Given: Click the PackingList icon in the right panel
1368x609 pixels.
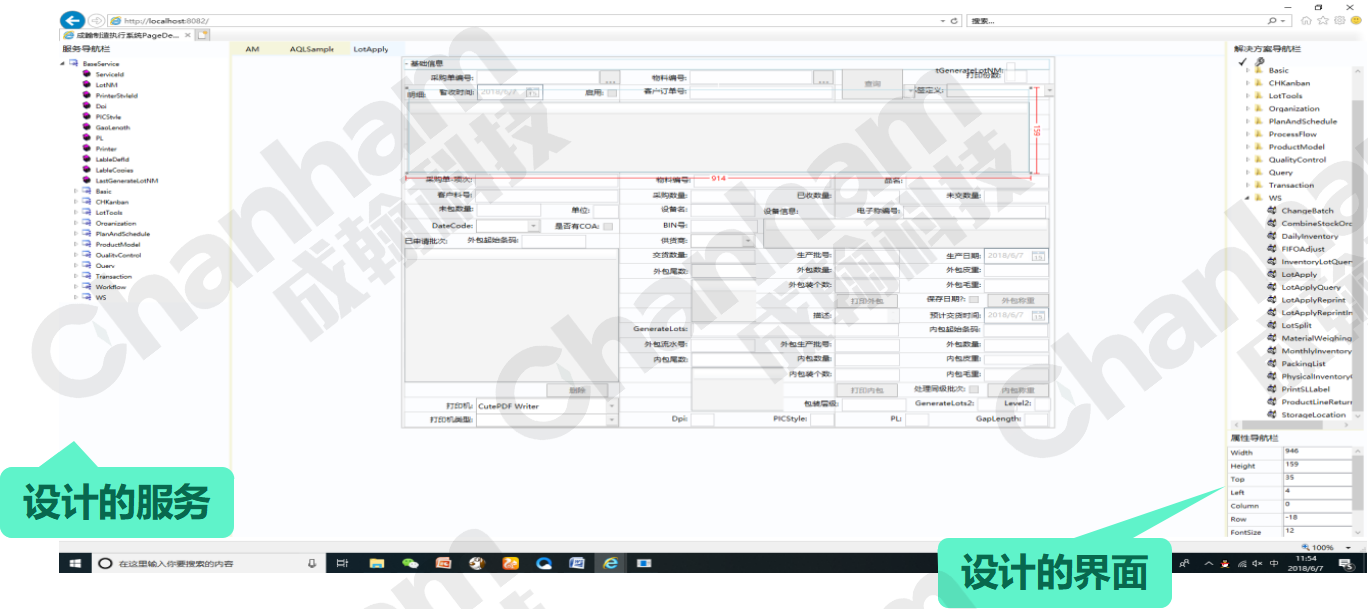Looking at the screenshot, I should click(1271, 364).
